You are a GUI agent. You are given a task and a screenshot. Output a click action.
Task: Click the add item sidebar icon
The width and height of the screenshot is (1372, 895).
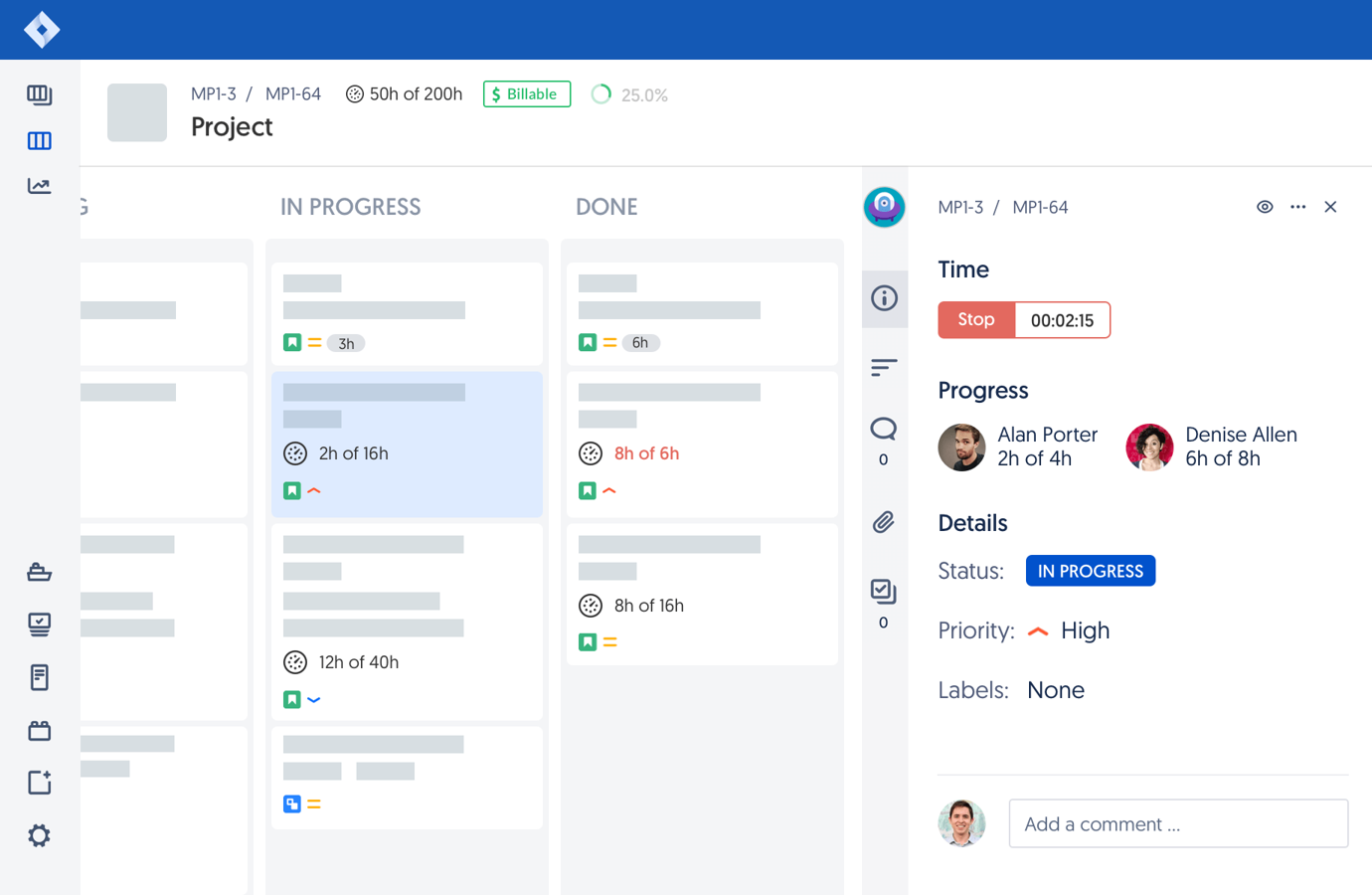[40, 783]
